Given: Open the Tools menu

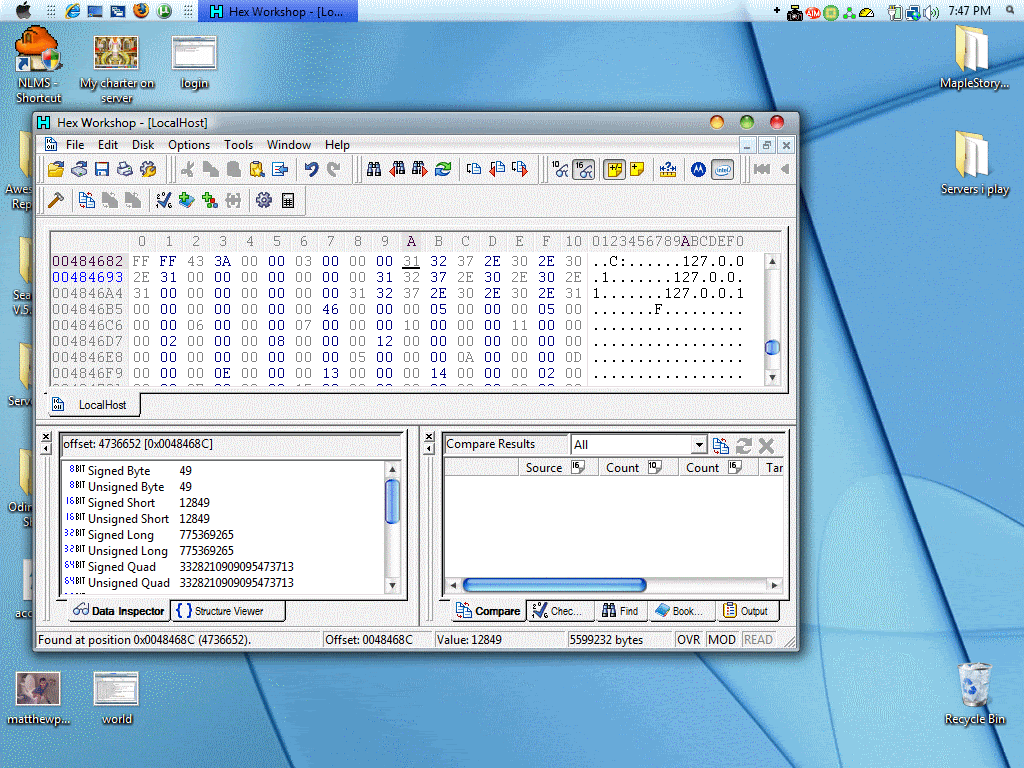Looking at the screenshot, I should click(x=238, y=145).
